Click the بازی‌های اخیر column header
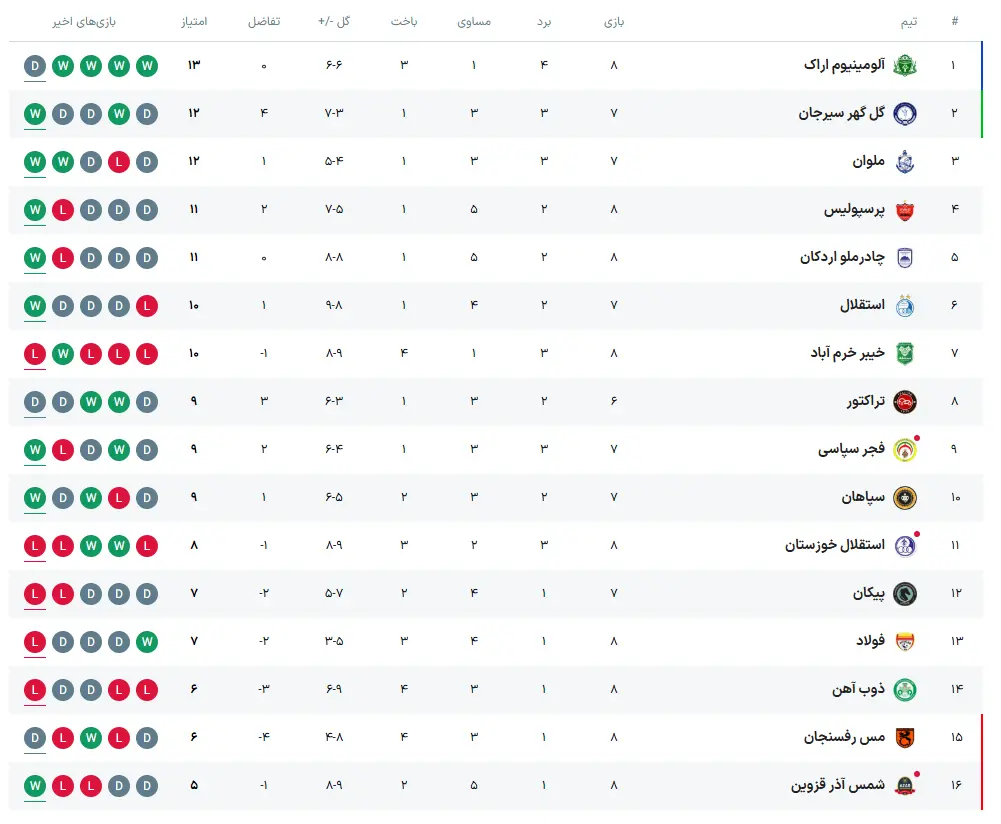Viewport: 1001px width, 824px height. [90, 21]
